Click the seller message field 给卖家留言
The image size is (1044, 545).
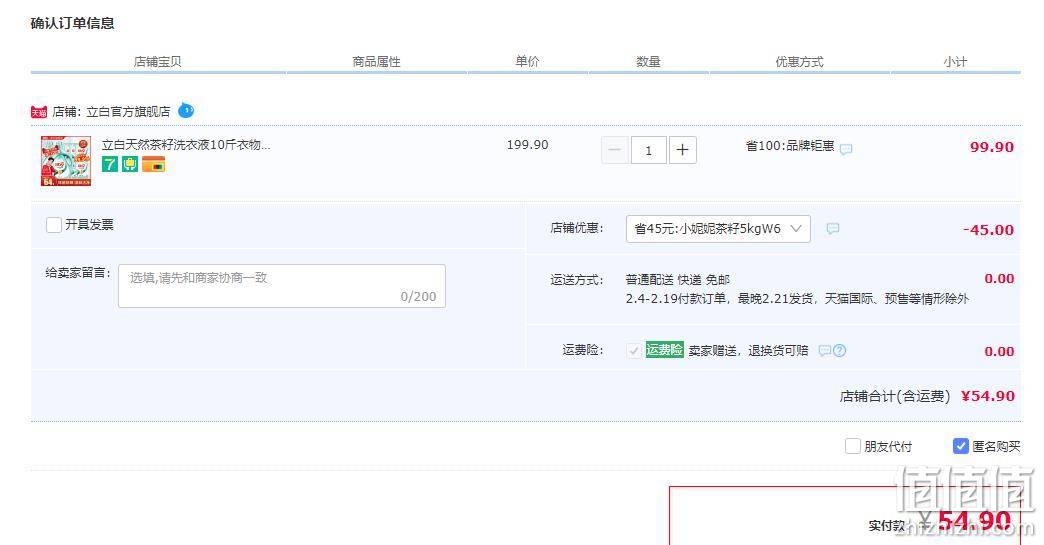282,286
